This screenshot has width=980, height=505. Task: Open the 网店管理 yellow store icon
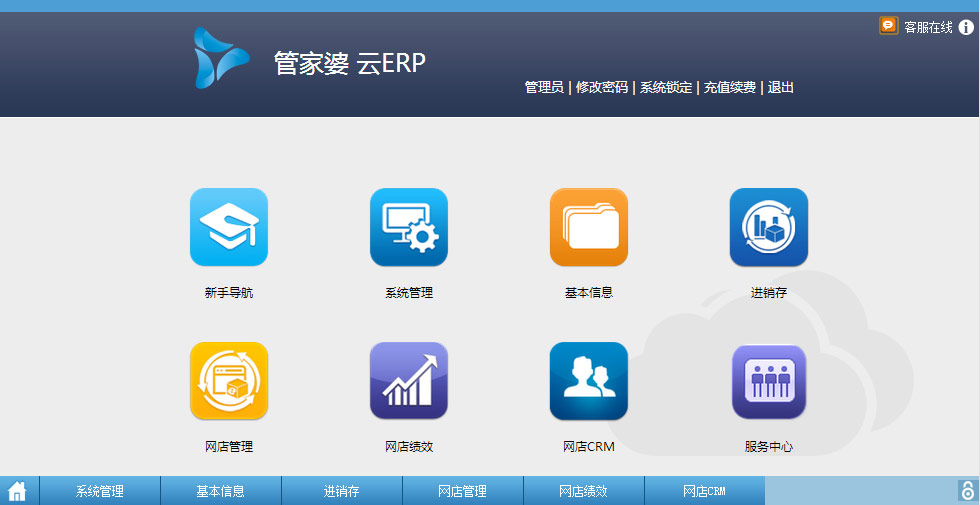pyautogui.click(x=229, y=381)
